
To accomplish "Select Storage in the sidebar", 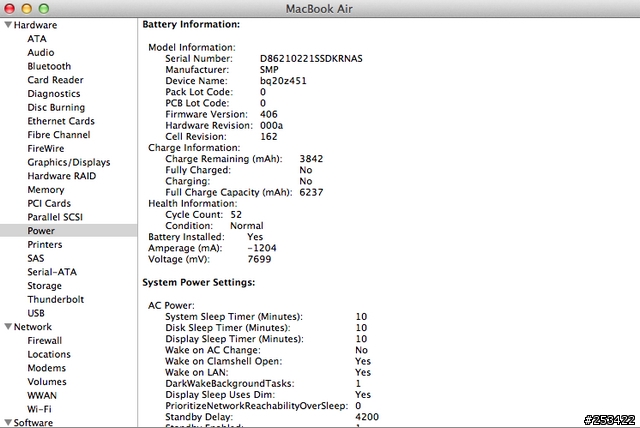I will click(44, 286).
